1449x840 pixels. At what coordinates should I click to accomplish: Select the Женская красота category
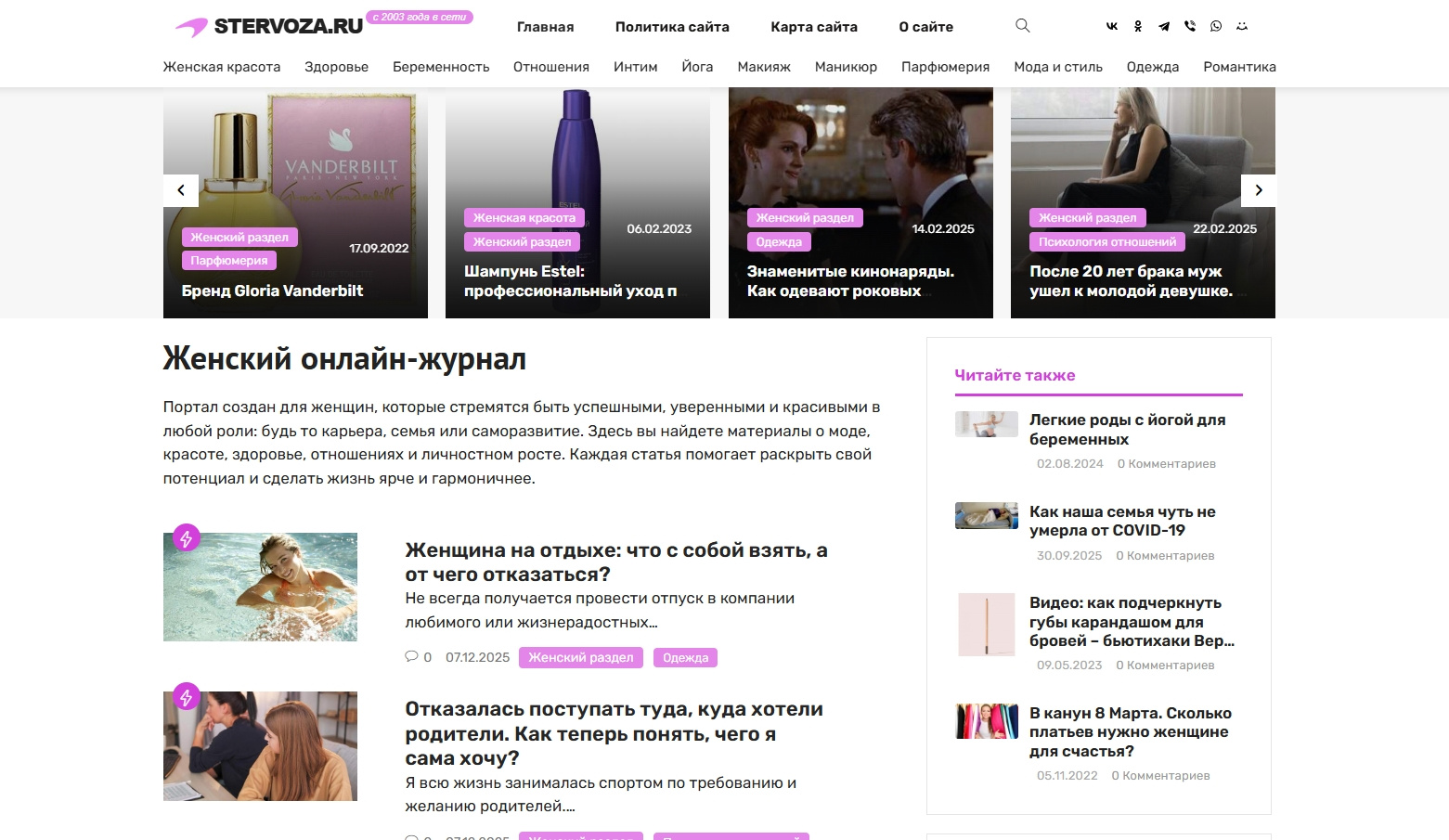pyautogui.click(x=222, y=67)
